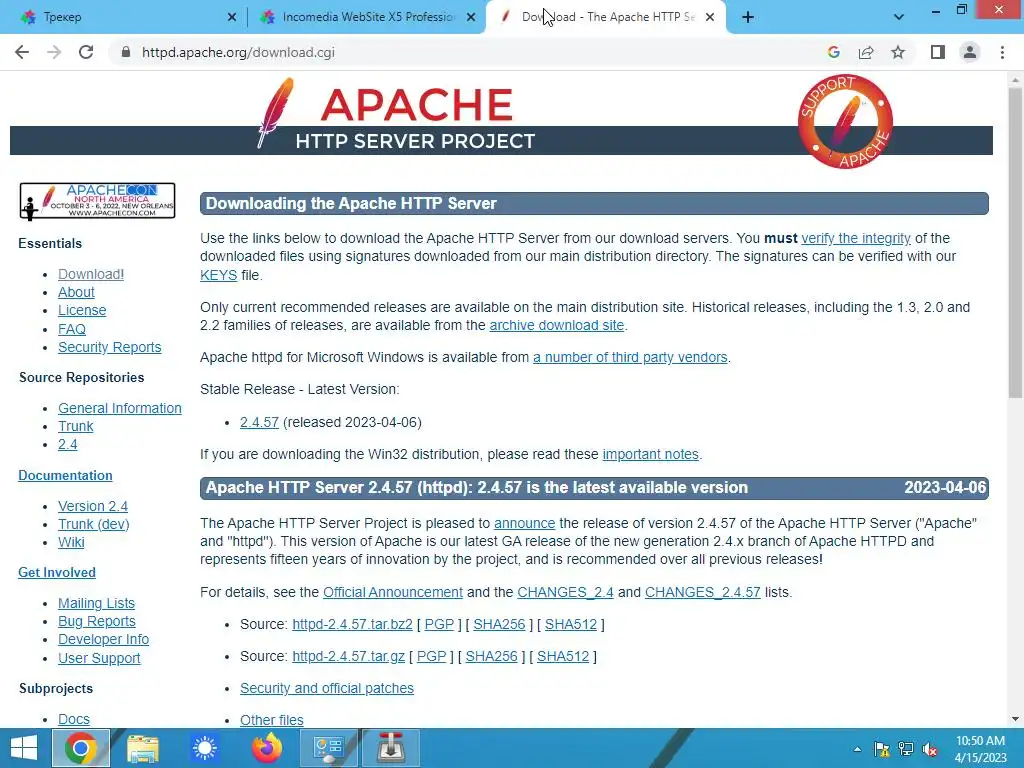Click the browser forward arrow
The image size is (1024, 768).
click(54, 52)
